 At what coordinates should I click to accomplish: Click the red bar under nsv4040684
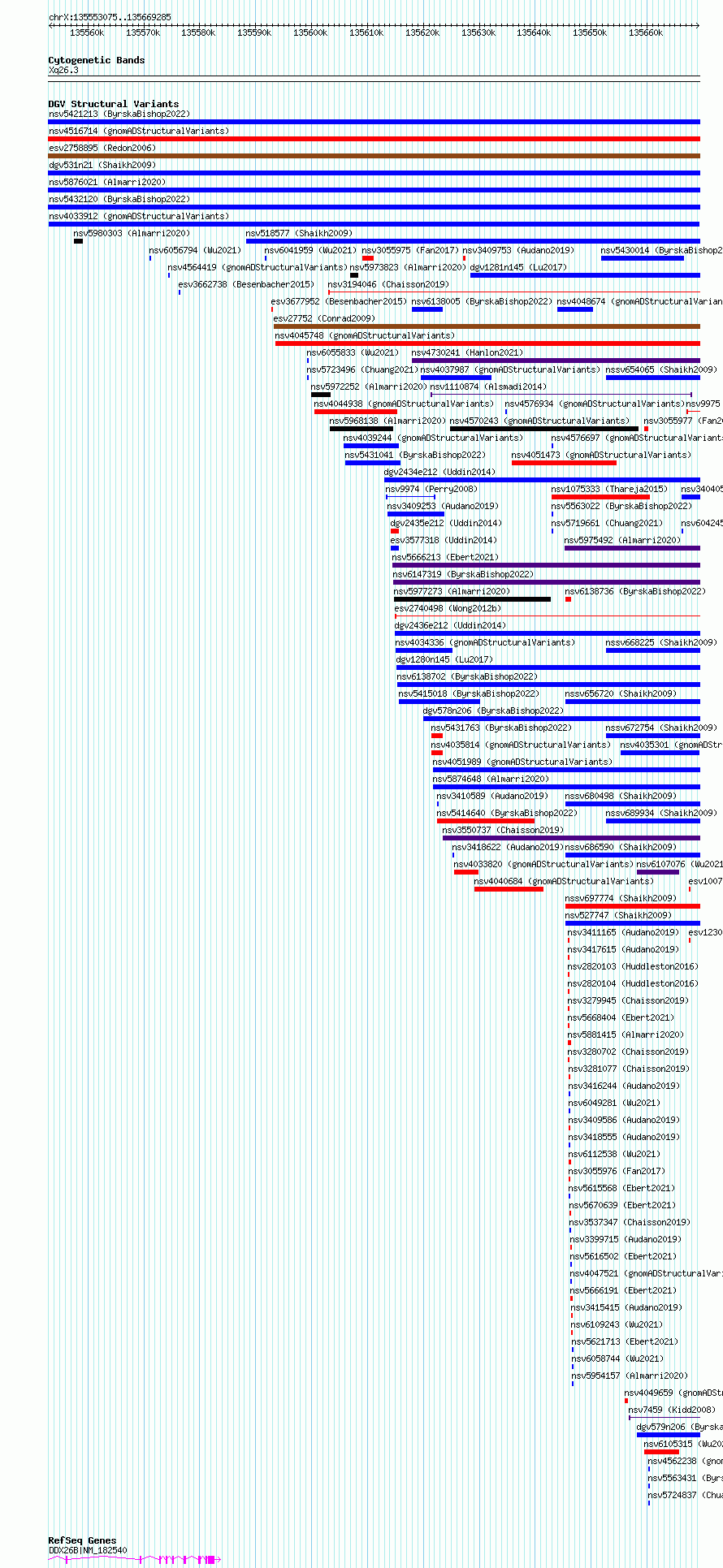click(x=509, y=889)
